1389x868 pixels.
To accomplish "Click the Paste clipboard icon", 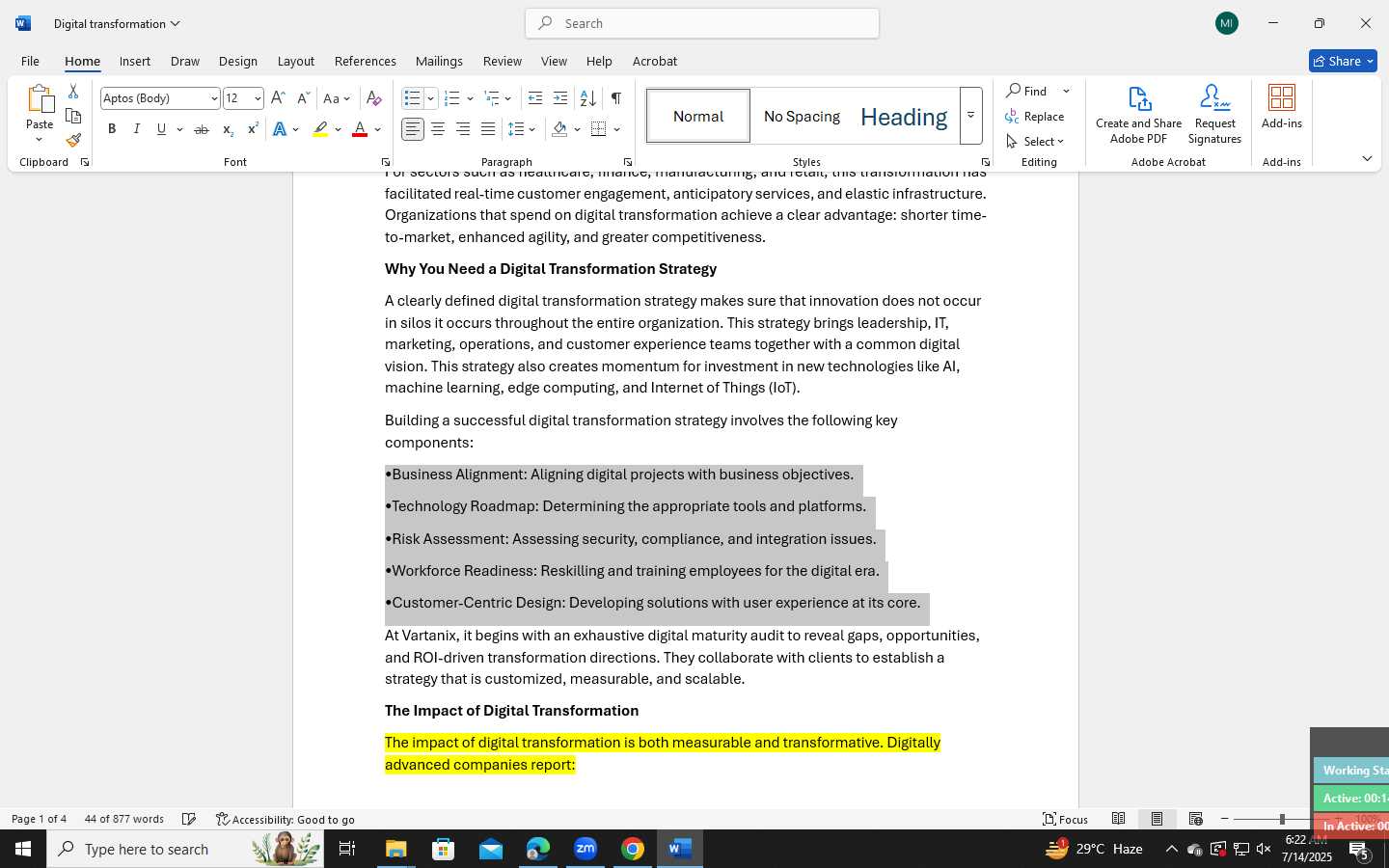I will (40, 100).
